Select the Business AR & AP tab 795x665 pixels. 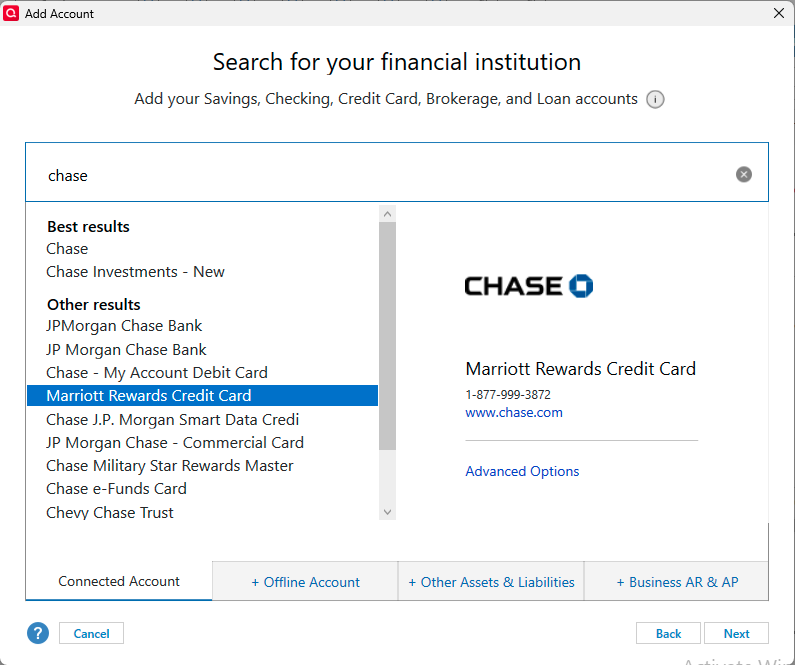click(x=677, y=582)
